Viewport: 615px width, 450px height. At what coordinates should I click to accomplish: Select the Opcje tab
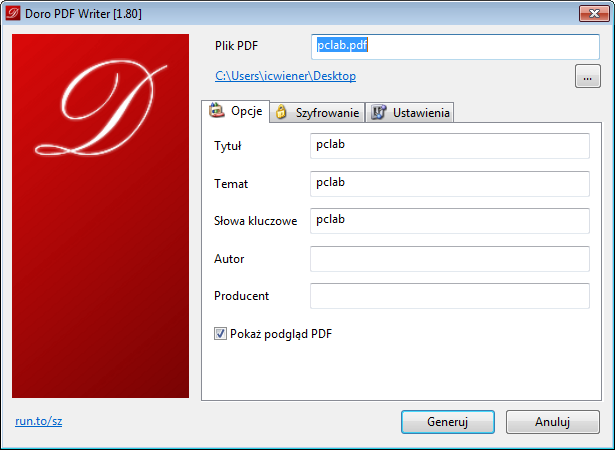235,111
